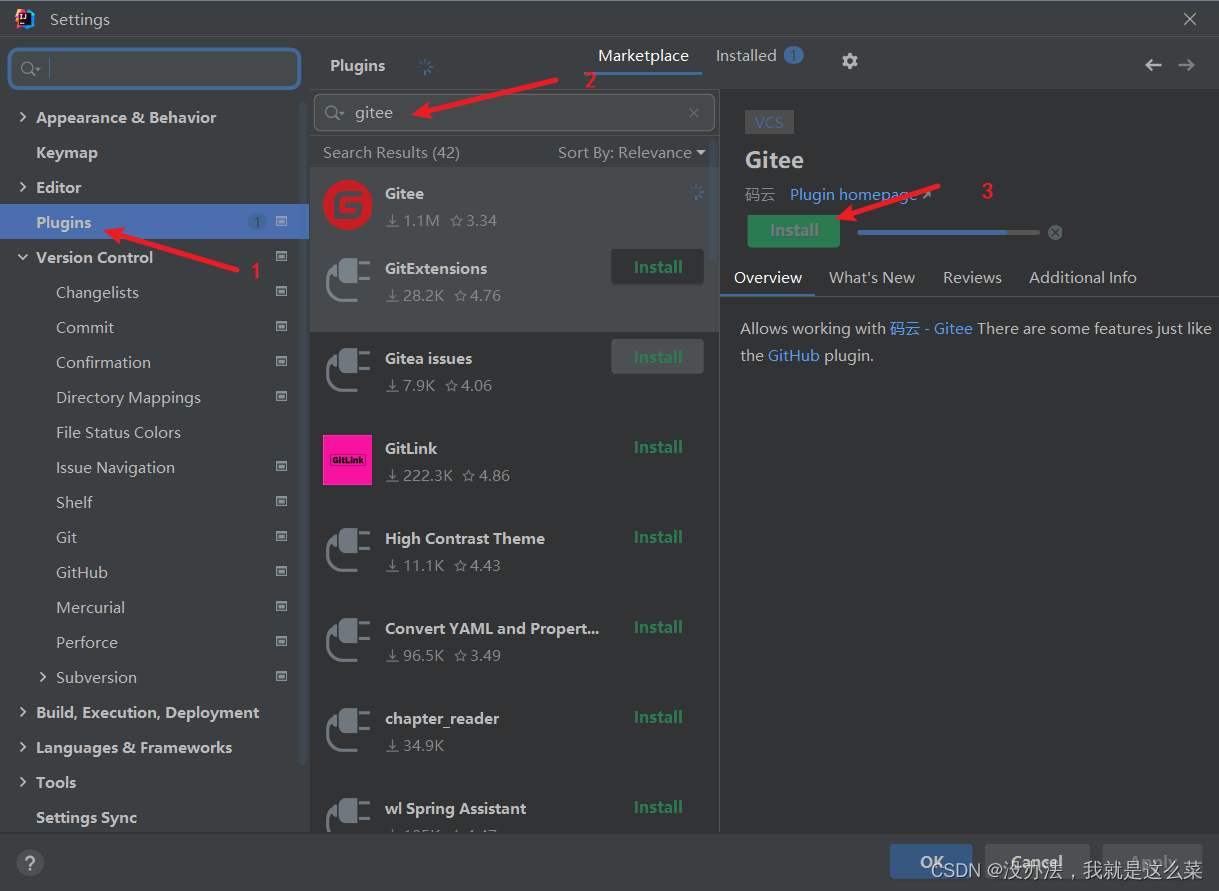Select Settings Sync in the tree
Viewport: 1219px width, 891px height.
(86, 817)
